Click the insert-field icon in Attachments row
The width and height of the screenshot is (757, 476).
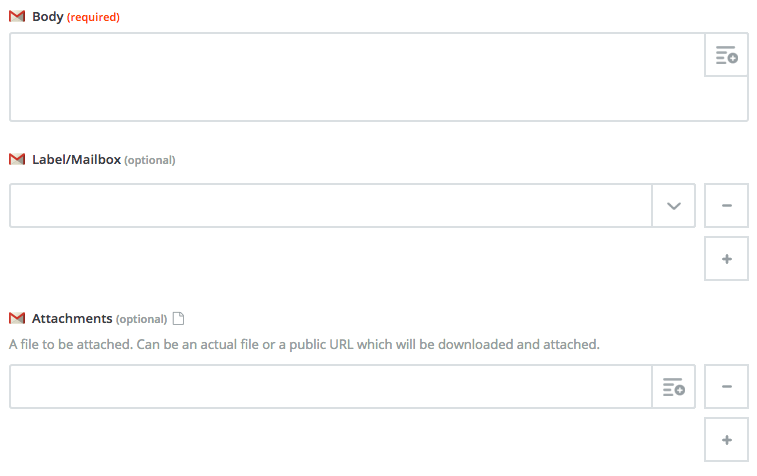[x=673, y=387]
